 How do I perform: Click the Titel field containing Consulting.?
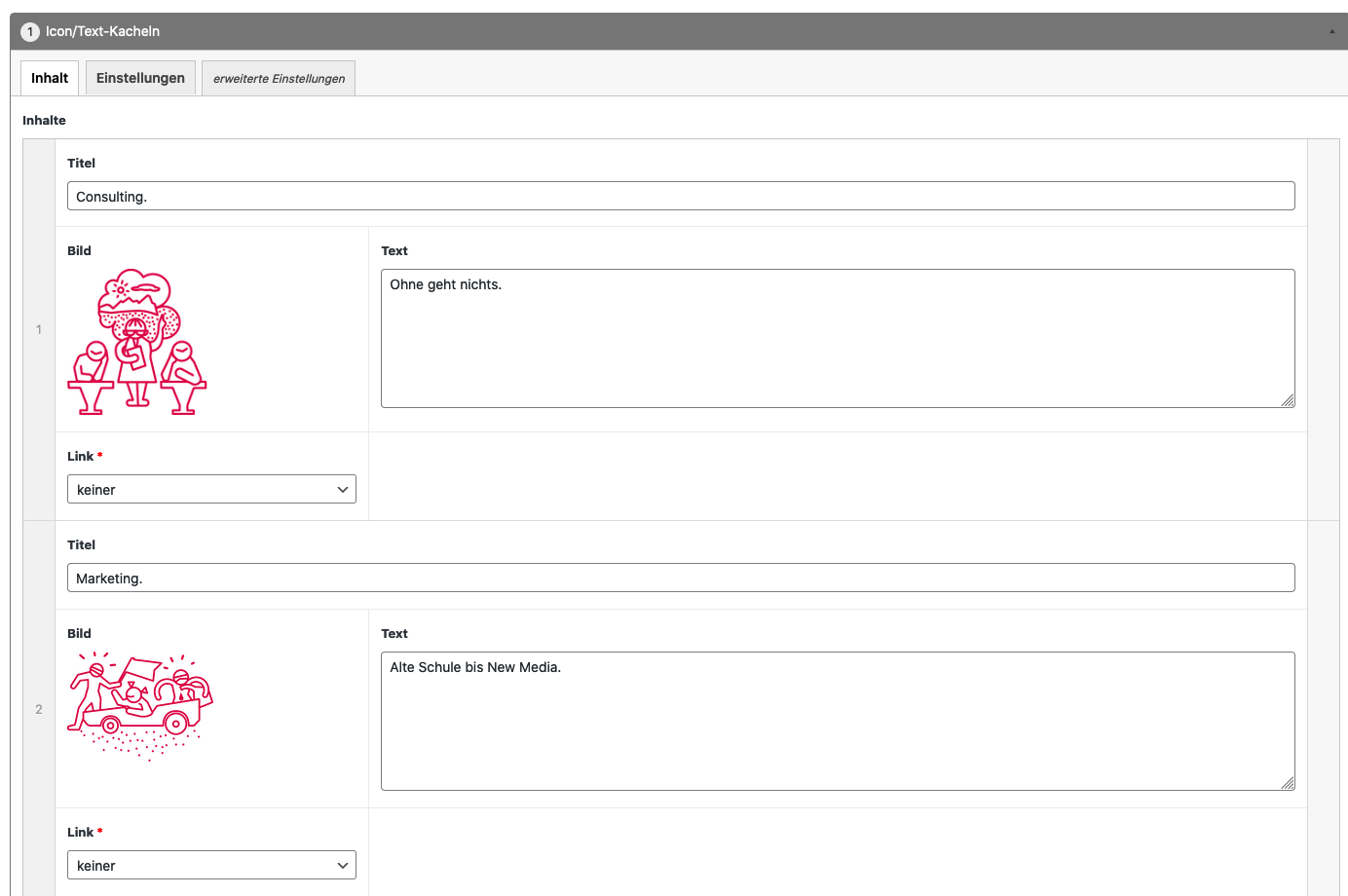point(680,196)
